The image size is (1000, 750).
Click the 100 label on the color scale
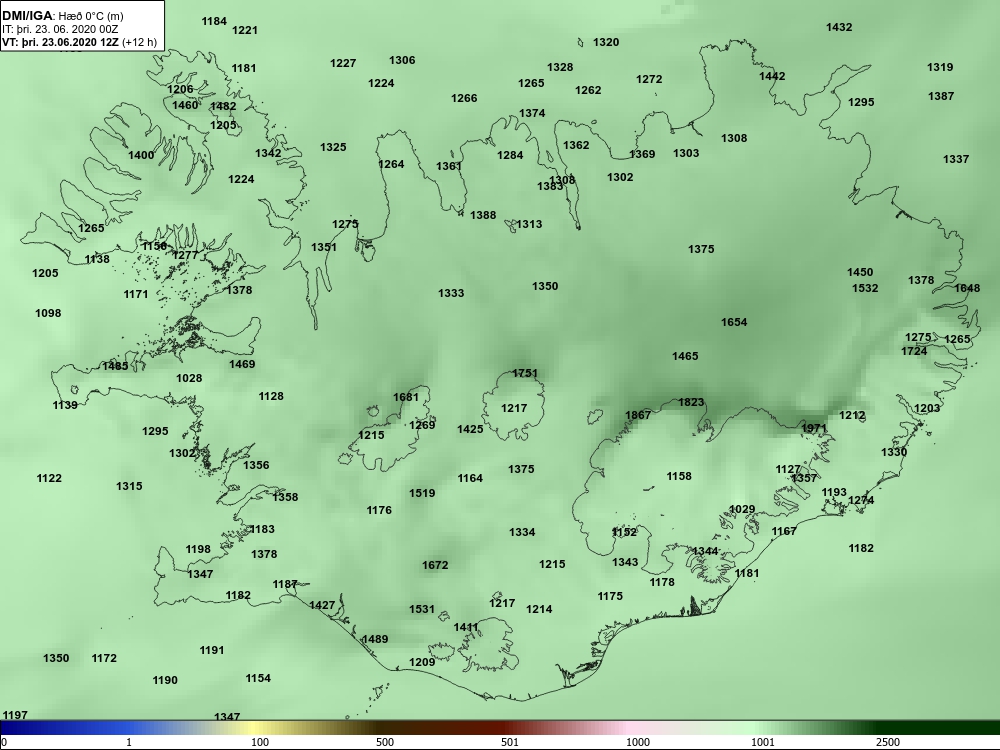click(260, 742)
